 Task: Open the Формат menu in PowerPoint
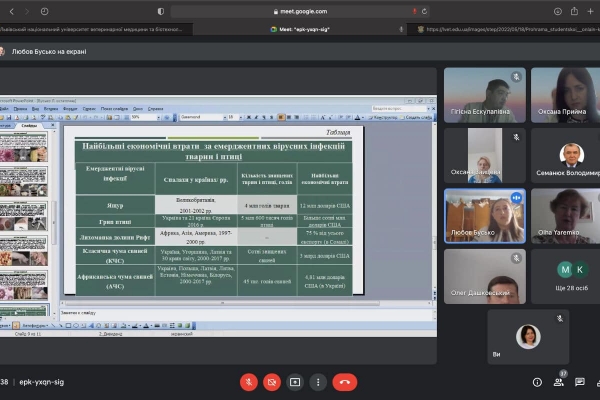click(70, 109)
